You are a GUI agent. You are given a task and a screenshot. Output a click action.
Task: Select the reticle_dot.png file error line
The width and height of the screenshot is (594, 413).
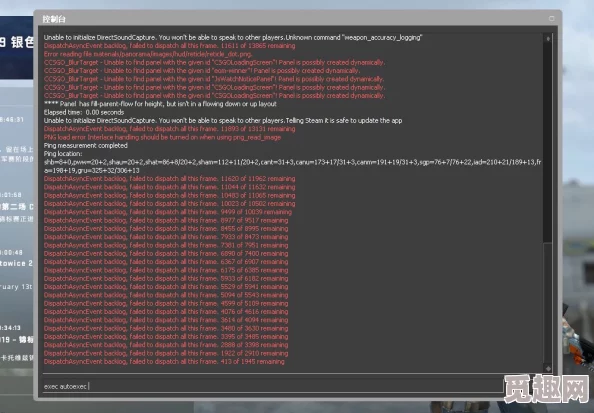[x=148, y=54]
